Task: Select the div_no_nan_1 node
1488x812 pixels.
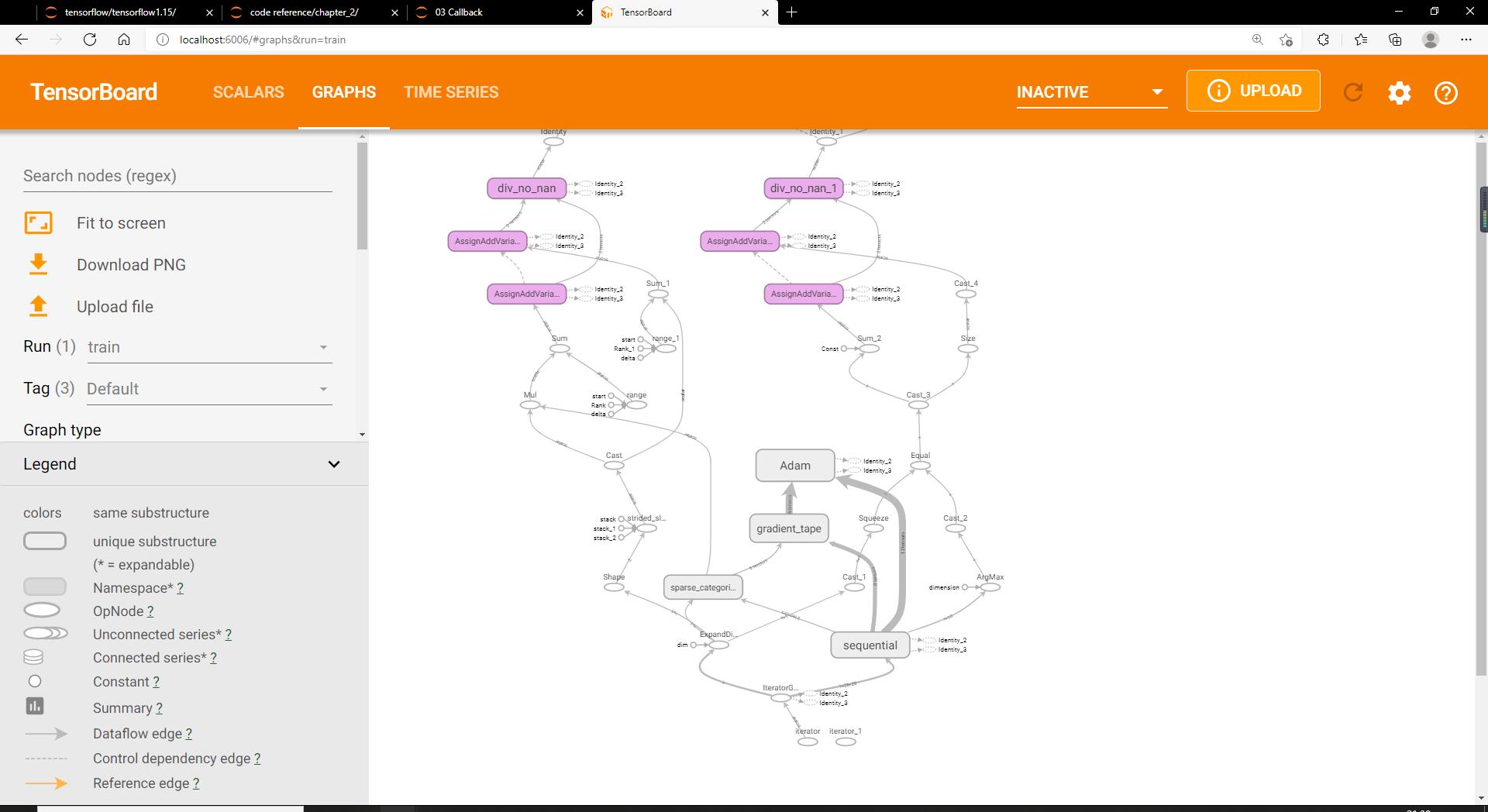Action: (804, 188)
